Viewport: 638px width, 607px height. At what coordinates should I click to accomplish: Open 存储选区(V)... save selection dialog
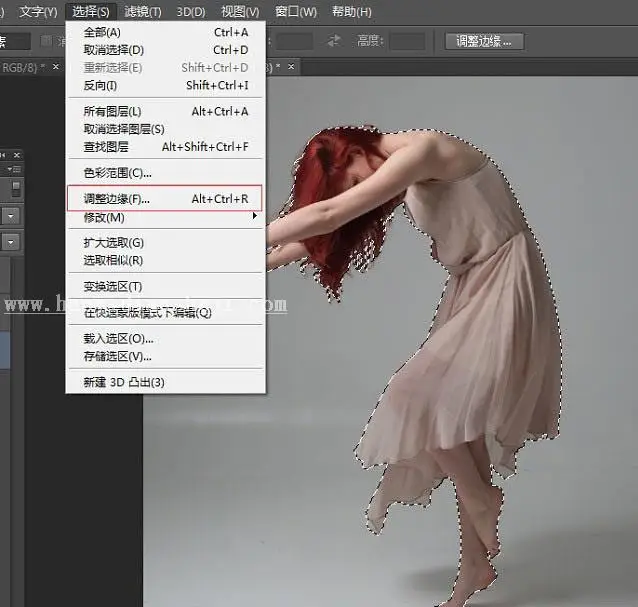click(x=166, y=356)
